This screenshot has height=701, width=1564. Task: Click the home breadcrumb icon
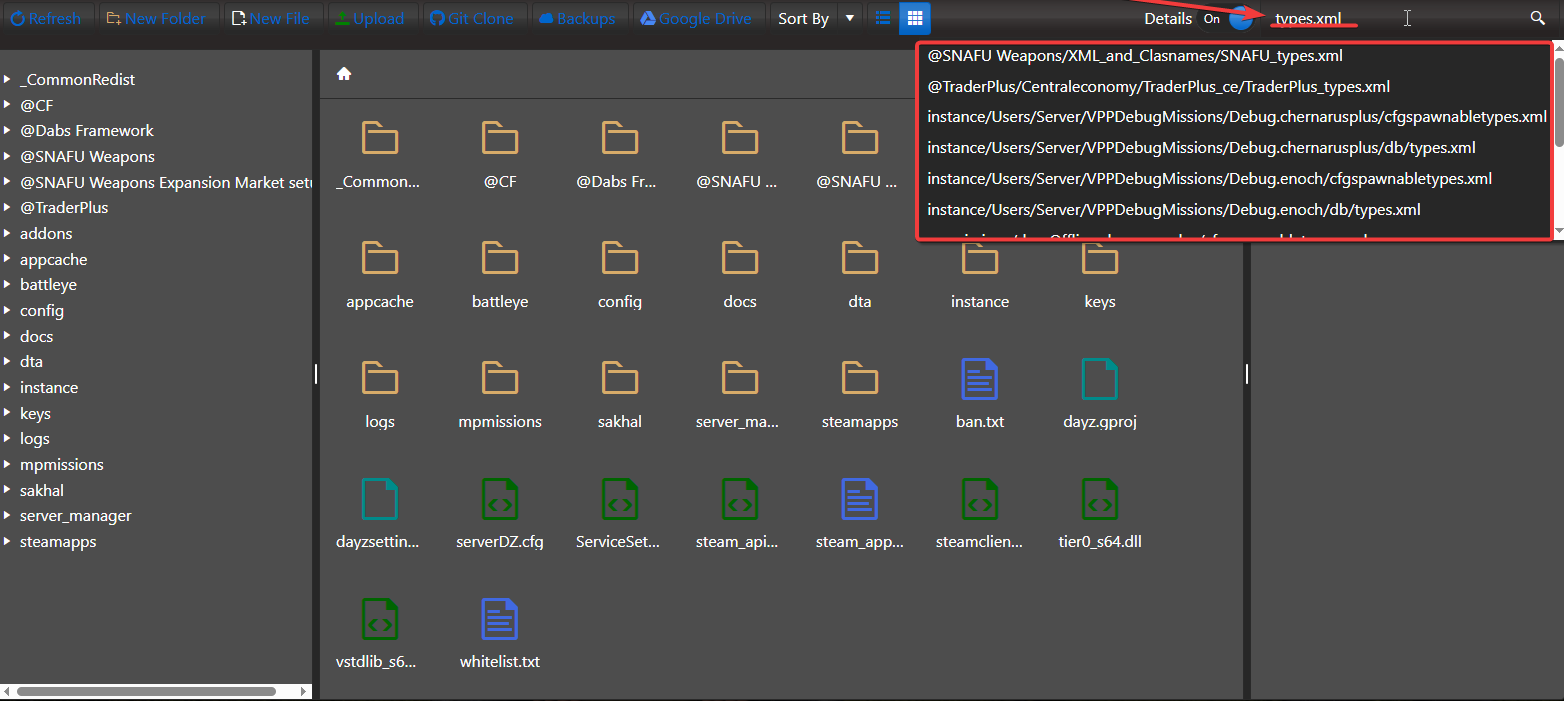tap(343, 73)
